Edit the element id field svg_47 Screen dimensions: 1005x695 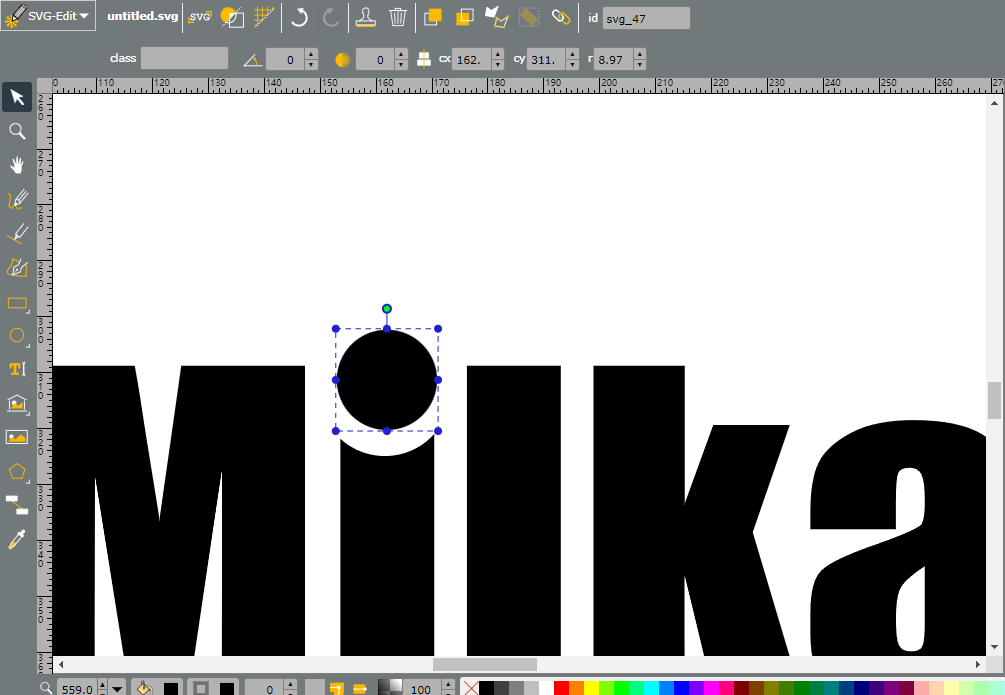[x=646, y=19]
